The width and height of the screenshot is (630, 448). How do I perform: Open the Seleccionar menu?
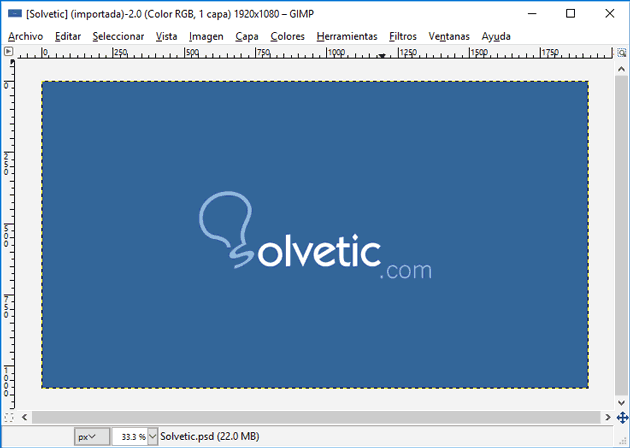(118, 37)
